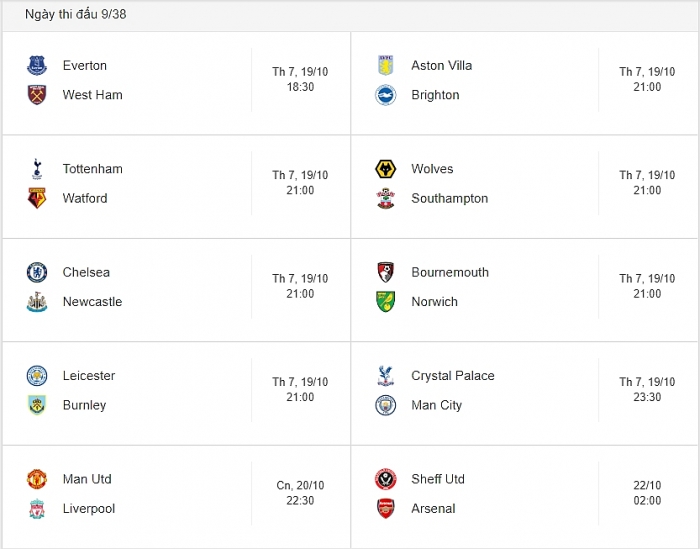Image resolution: width=700 pixels, height=549 pixels.
Task: Open the Bournemouth team name
Action: tap(450, 272)
